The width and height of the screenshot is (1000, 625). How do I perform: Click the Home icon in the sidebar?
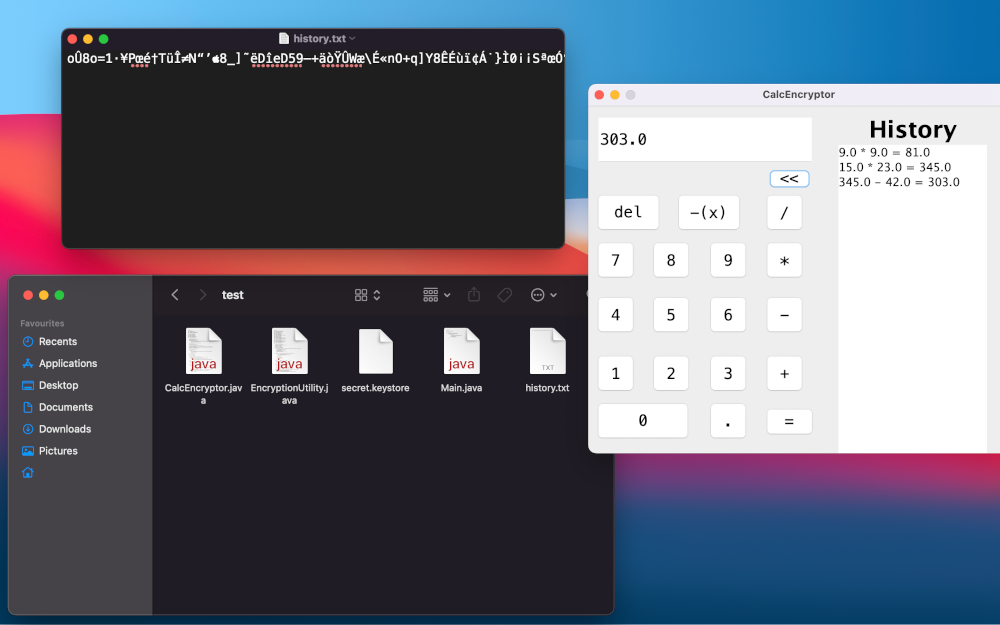(27, 470)
